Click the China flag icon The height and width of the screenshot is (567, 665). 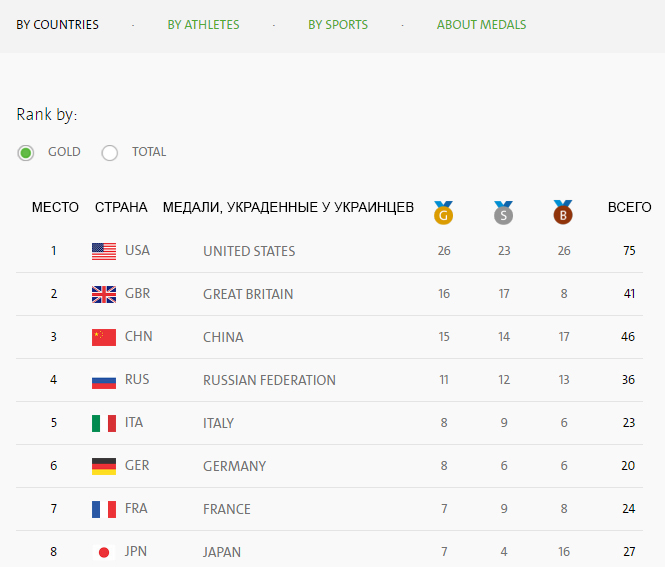tap(104, 337)
